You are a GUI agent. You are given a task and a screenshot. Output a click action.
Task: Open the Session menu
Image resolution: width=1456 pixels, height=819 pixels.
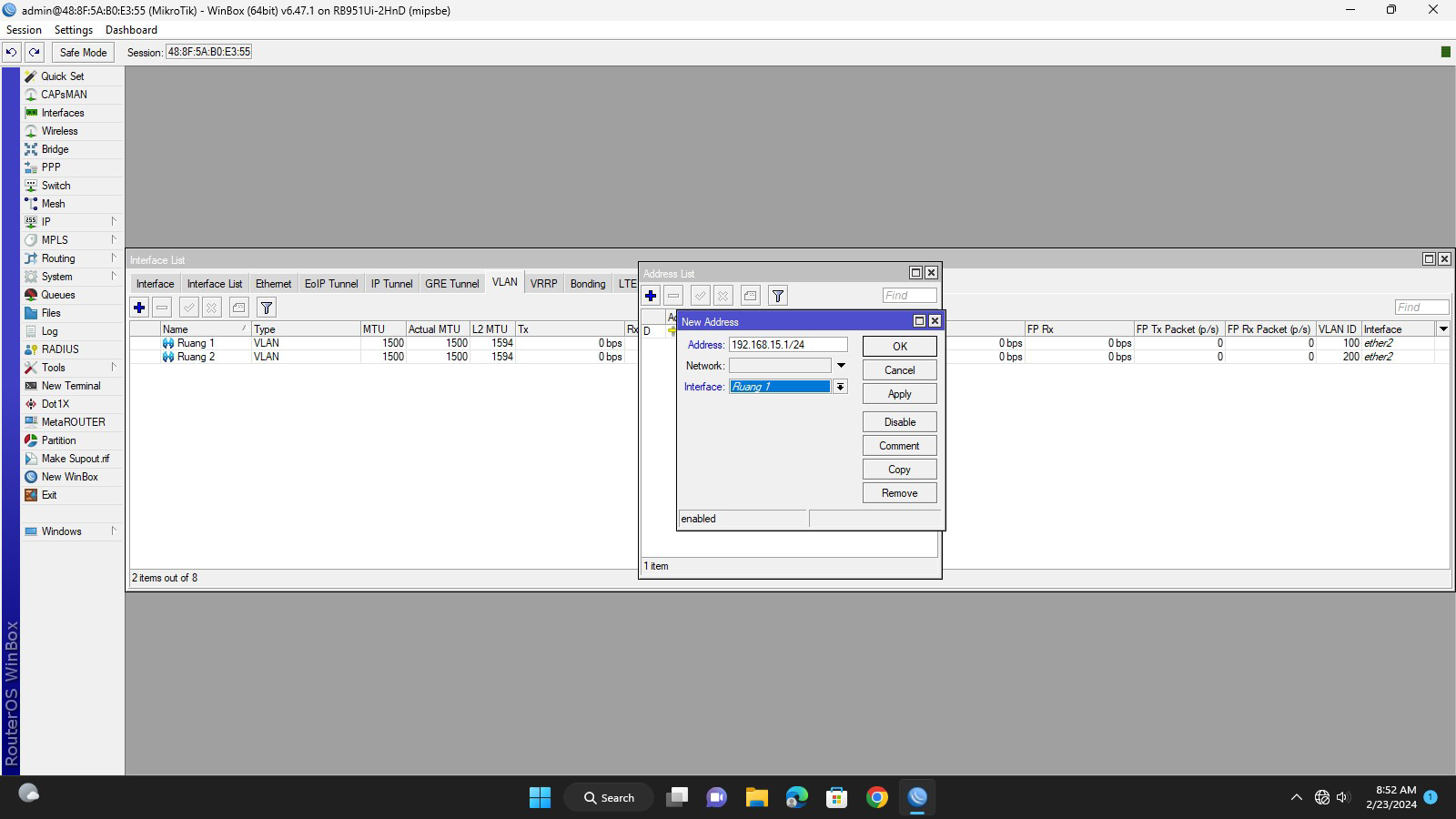click(x=24, y=30)
